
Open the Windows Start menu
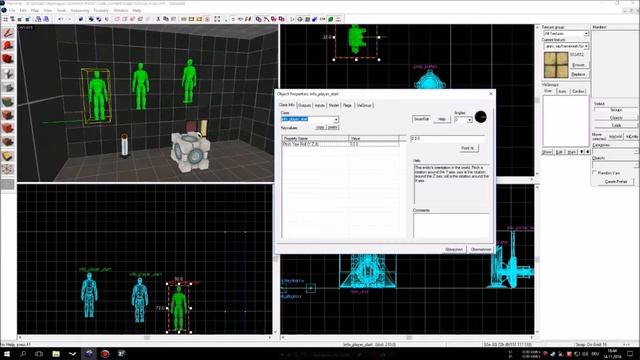(x=7, y=354)
